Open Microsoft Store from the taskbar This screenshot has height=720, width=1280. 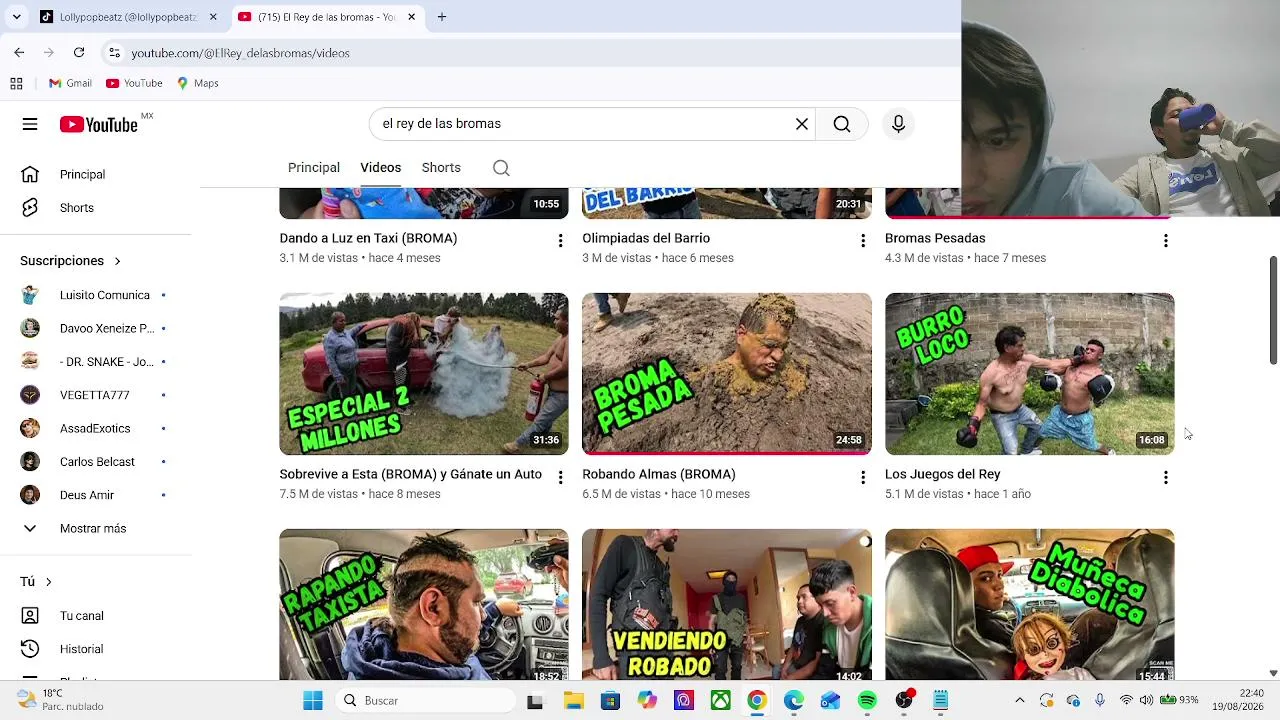point(610,701)
